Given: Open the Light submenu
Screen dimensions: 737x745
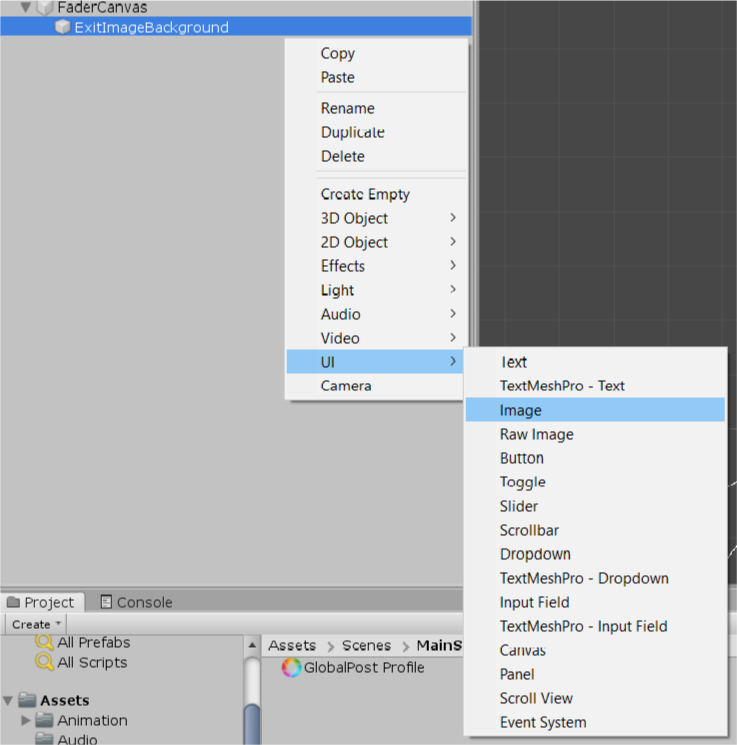Looking at the screenshot, I should pyautogui.click(x=375, y=290).
